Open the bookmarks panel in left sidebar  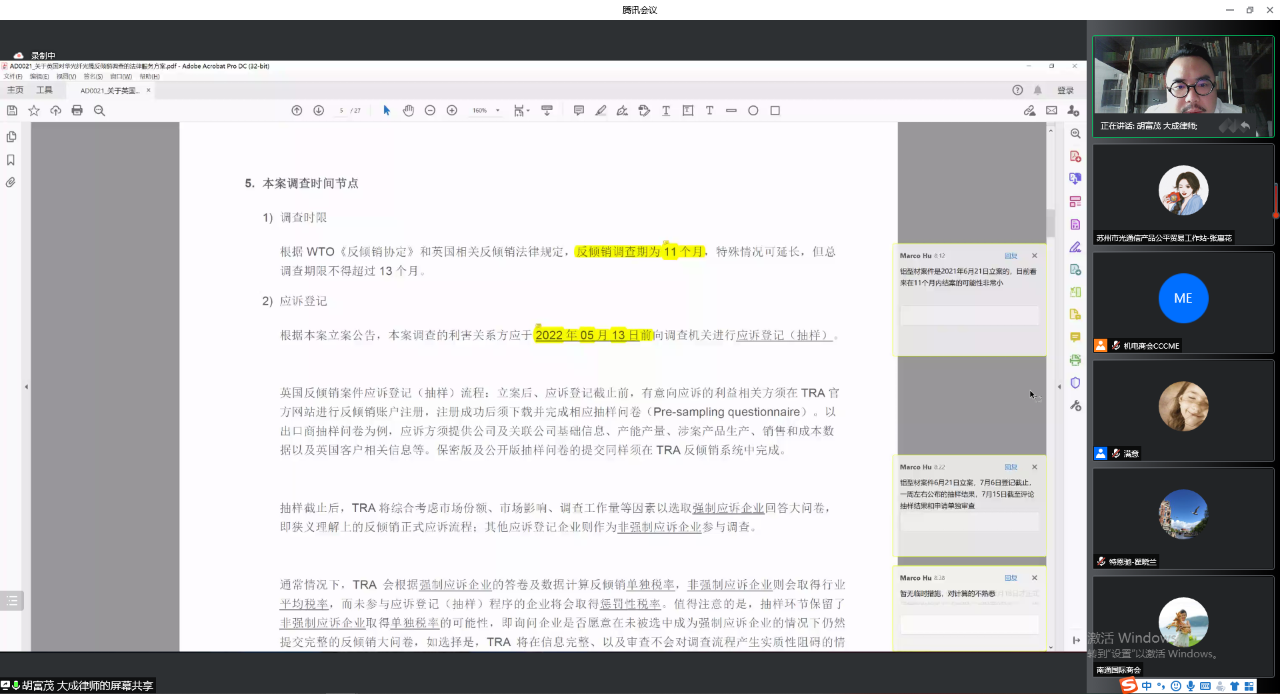pos(11,160)
